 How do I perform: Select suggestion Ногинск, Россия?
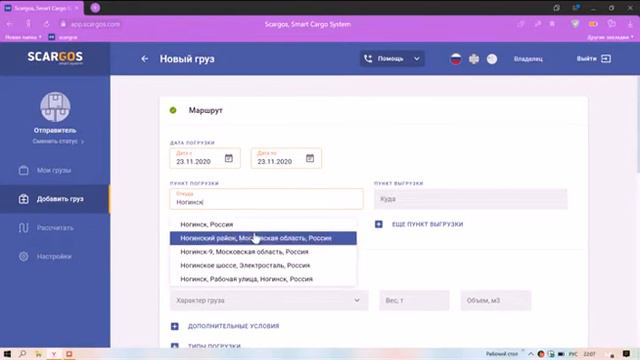click(263, 224)
